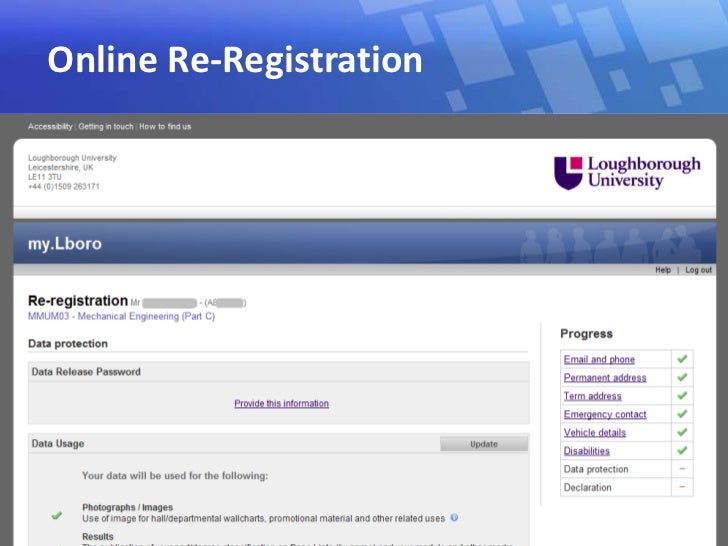This screenshot has width=728, height=546.
Task: Open MMUM03 Mechanical Engineering (Part C) link
Action: pos(122,316)
